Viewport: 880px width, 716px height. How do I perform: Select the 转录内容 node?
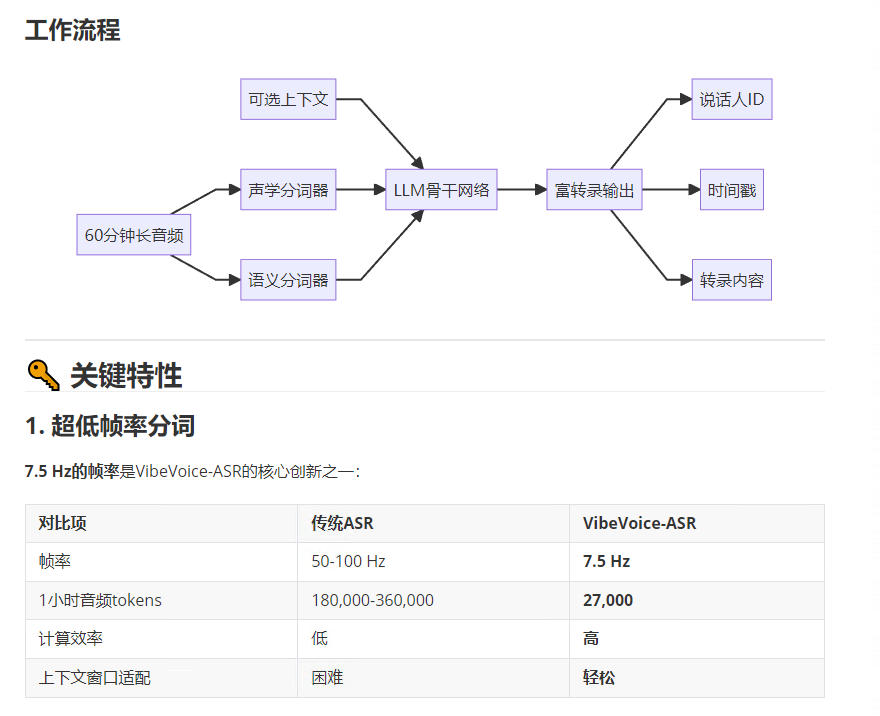pyautogui.click(x=732, y=280)
